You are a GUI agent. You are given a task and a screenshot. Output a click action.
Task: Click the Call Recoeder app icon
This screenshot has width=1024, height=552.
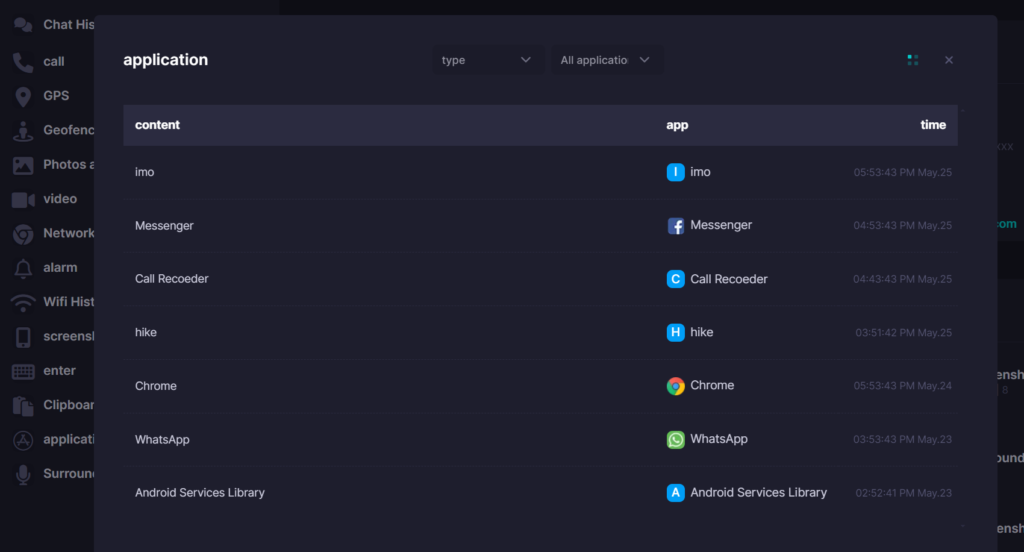(675, 279)
